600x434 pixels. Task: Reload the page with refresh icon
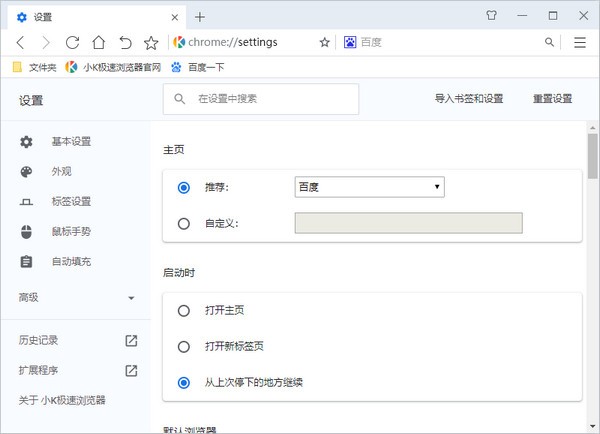pos(72,42)
